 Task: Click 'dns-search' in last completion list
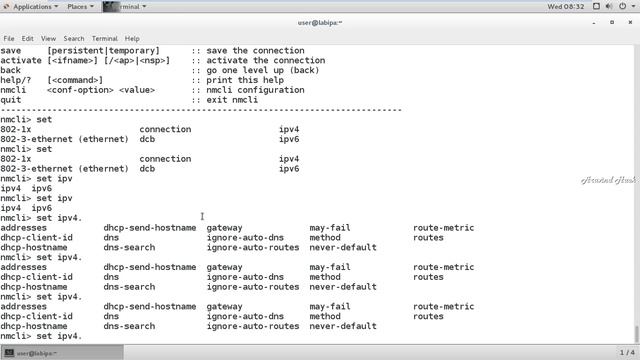coord(129,326)
